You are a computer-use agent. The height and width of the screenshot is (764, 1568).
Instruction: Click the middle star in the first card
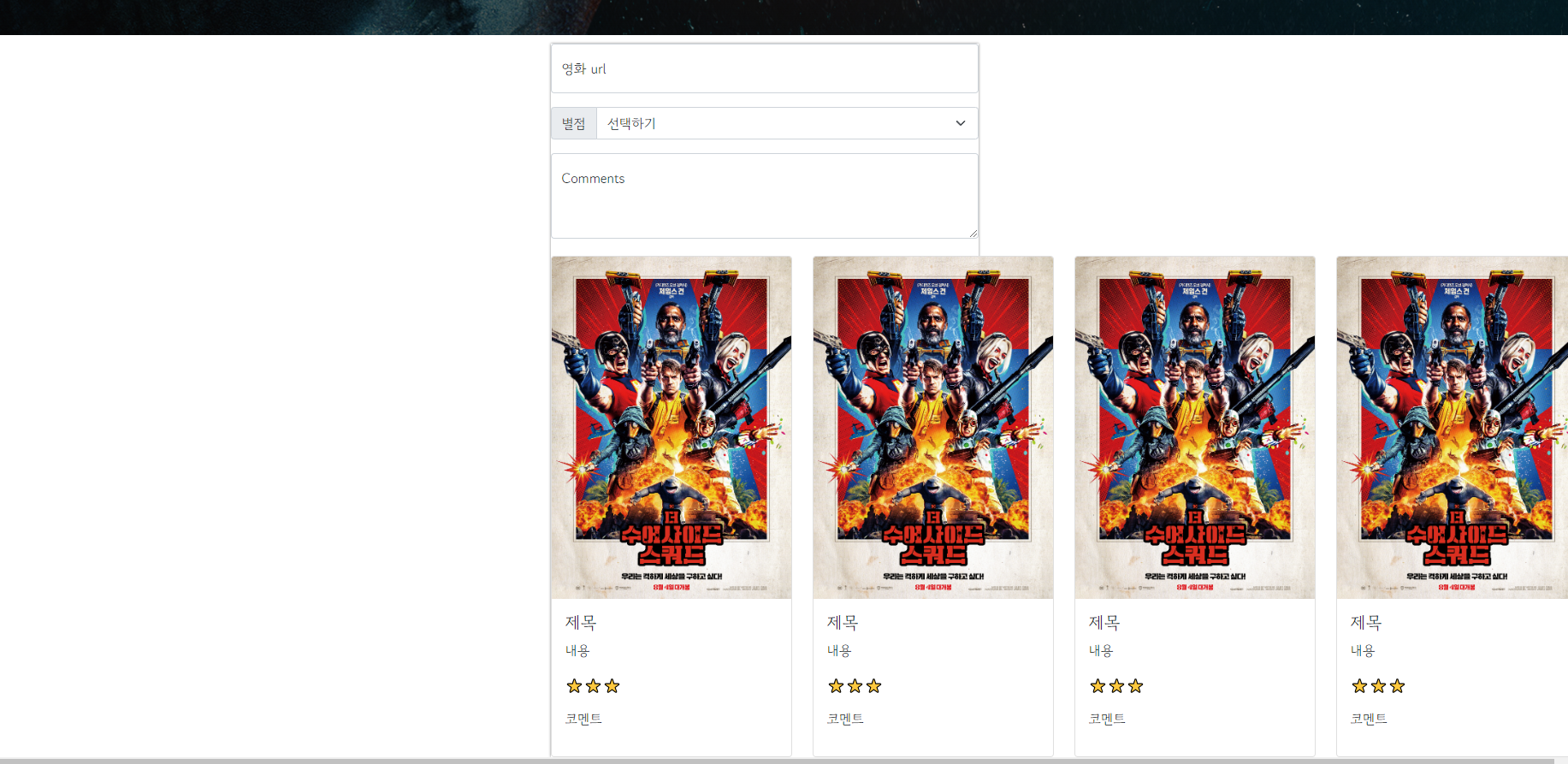(x=593, y=686)
